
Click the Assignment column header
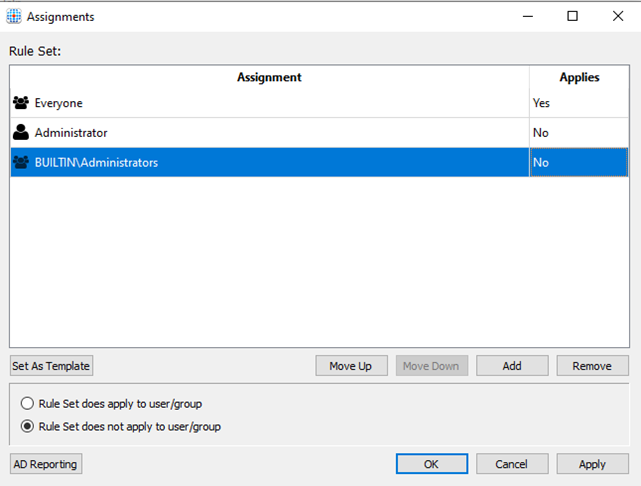click(x=269, y=77)
